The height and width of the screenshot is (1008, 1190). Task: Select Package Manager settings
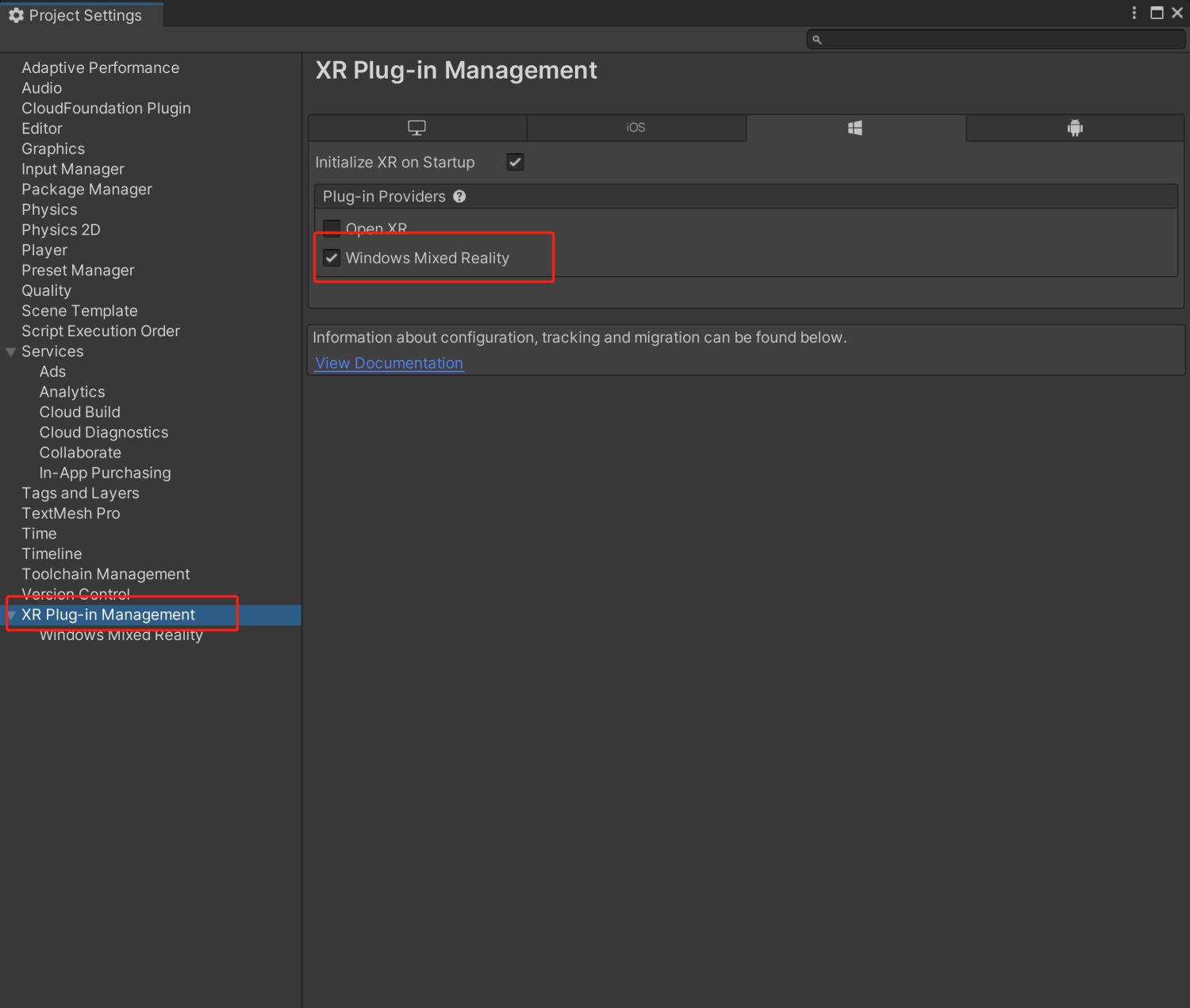coord(87,190)
